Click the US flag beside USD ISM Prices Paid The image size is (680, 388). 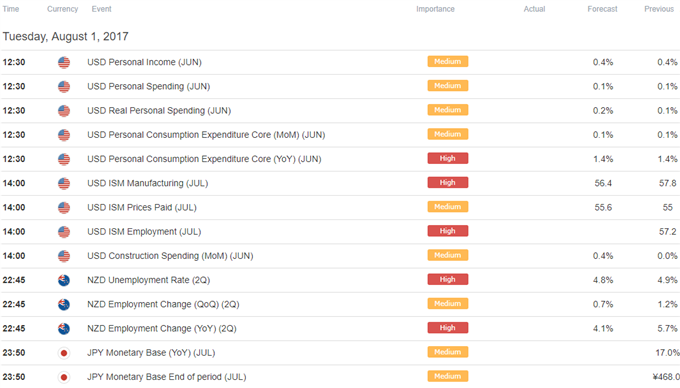(64, 208)
